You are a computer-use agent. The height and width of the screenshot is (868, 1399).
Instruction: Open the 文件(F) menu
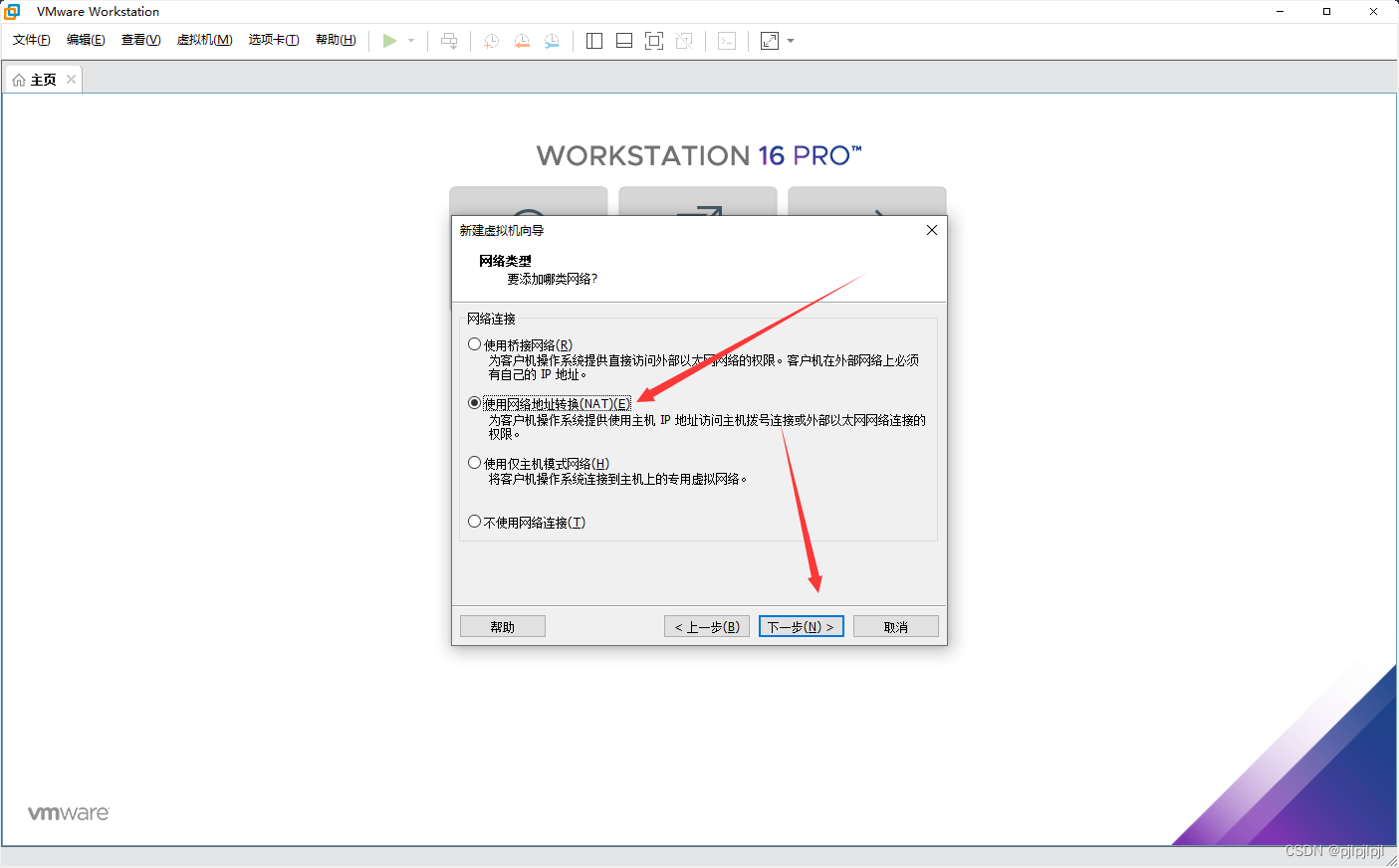pos(31,40)
